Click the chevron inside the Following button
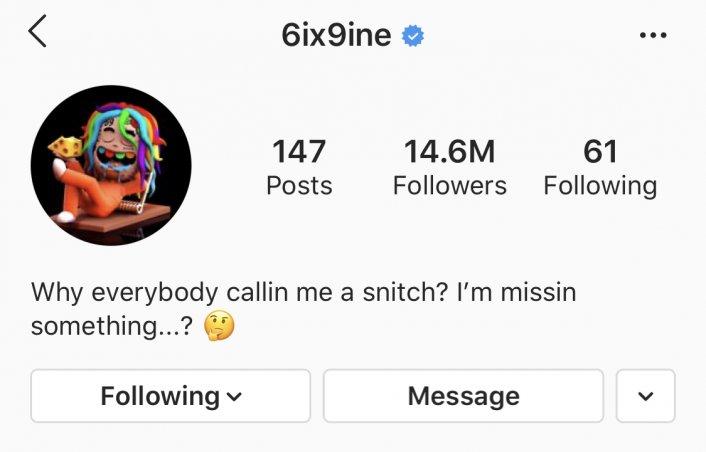Image resolution: width=706 pixels, height=452 pixels. coord(234,397)
